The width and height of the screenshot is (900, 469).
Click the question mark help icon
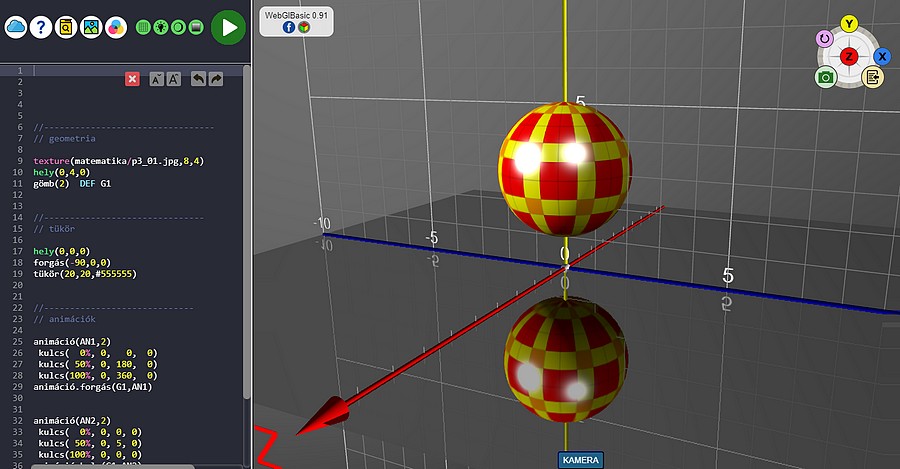coord(41,28)
